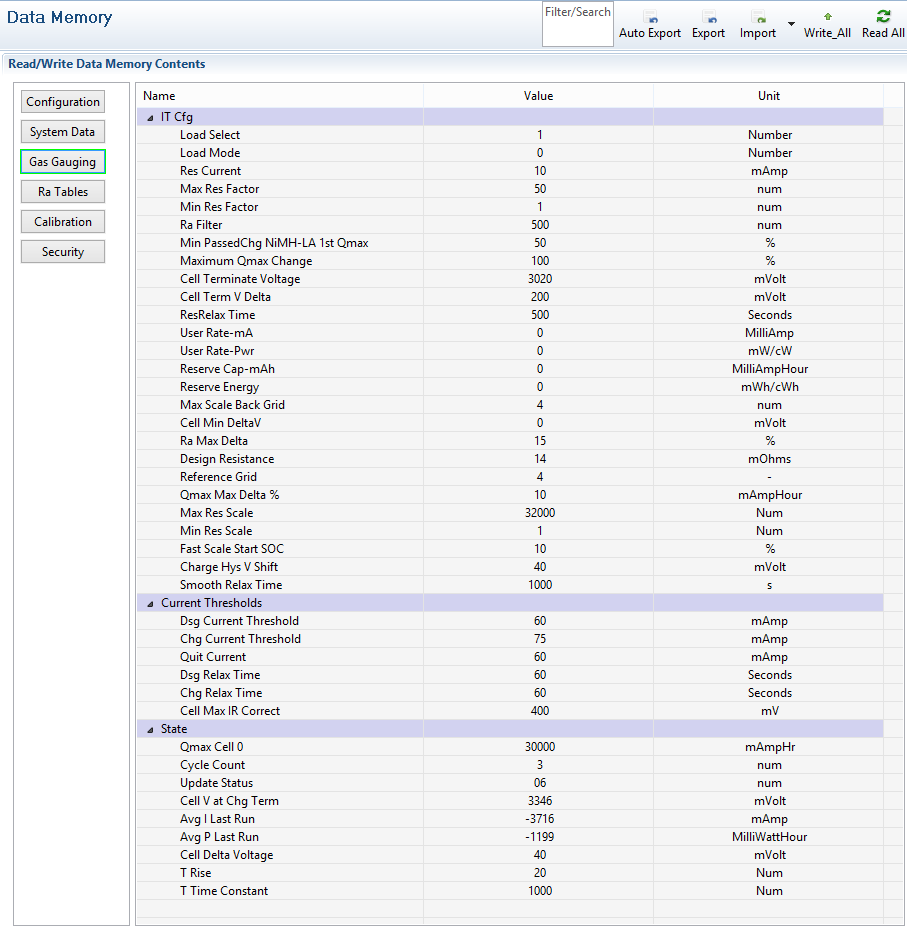The height and width of the screenshot is (930, 907).
Task: Select Chg Current Threshold value 75
Action: 539,639
